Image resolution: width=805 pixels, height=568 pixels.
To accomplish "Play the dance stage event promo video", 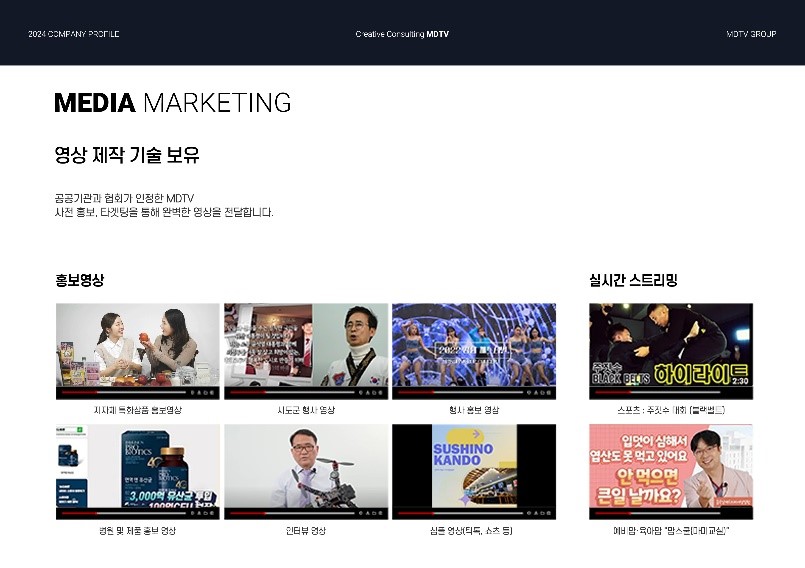I will [x=473, y=345].
